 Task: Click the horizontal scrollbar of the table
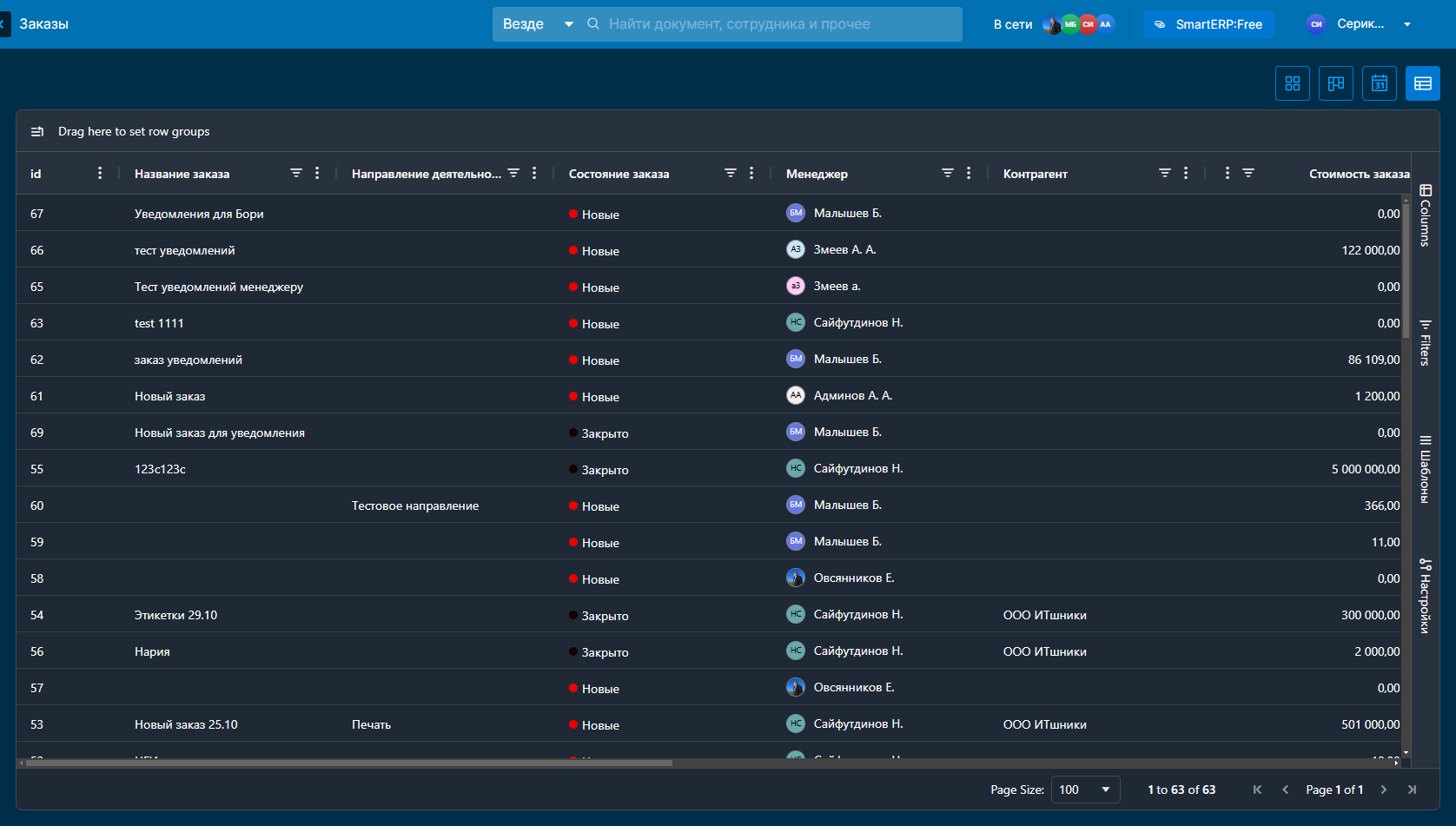point(347,763)
